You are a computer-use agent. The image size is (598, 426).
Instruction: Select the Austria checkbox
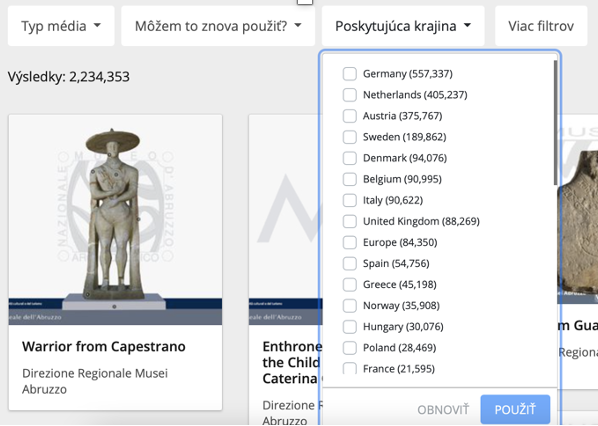(x=349, y=116)
